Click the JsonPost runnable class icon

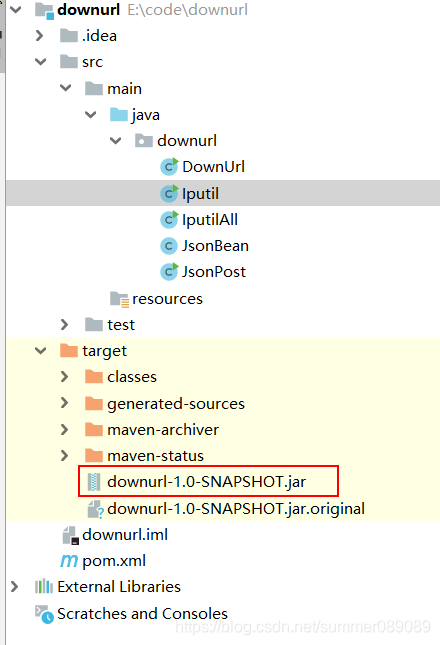[x=169, y=271]
